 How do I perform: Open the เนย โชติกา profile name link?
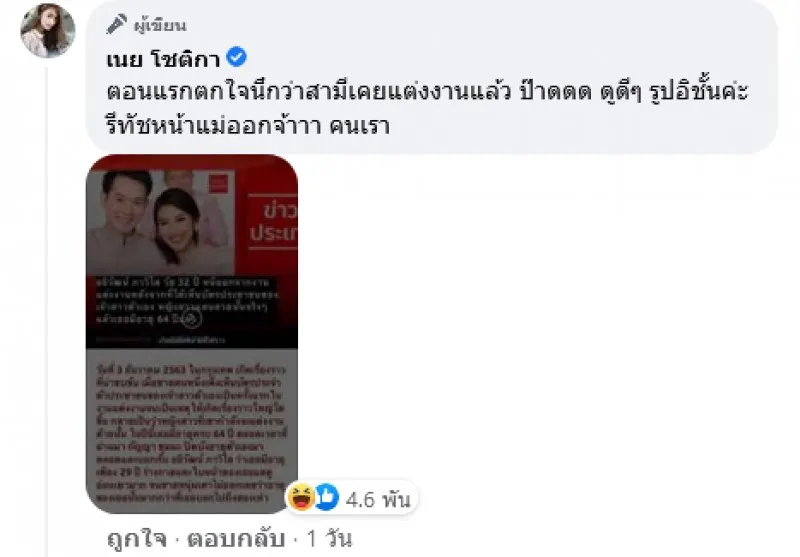(x=163, y=59)
